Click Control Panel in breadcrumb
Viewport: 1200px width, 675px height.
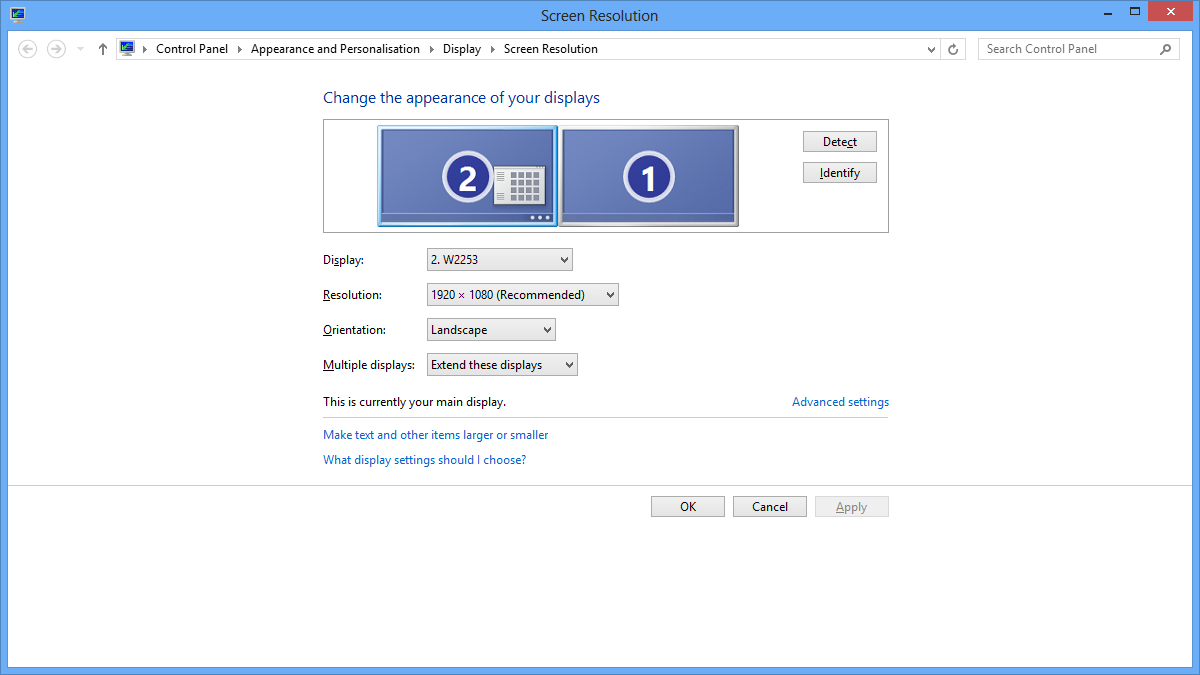pyautogui.click(x=192, y=49)
